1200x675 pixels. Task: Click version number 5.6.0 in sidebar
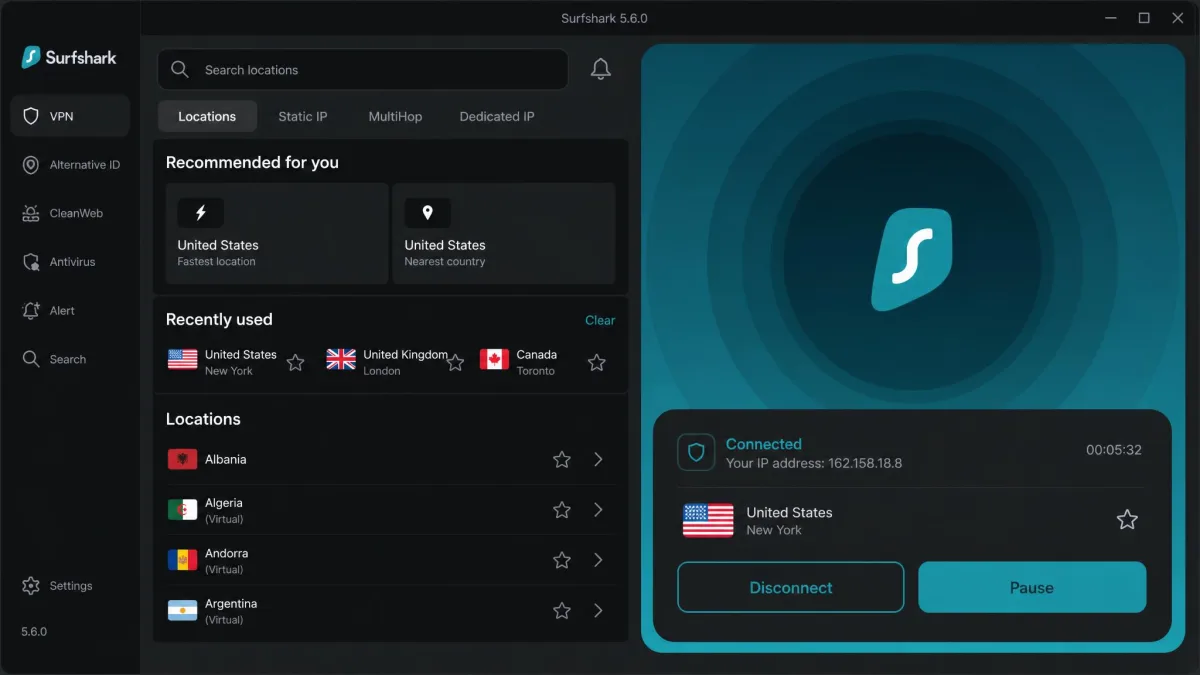pyautogui.click(x=34, y=632)
